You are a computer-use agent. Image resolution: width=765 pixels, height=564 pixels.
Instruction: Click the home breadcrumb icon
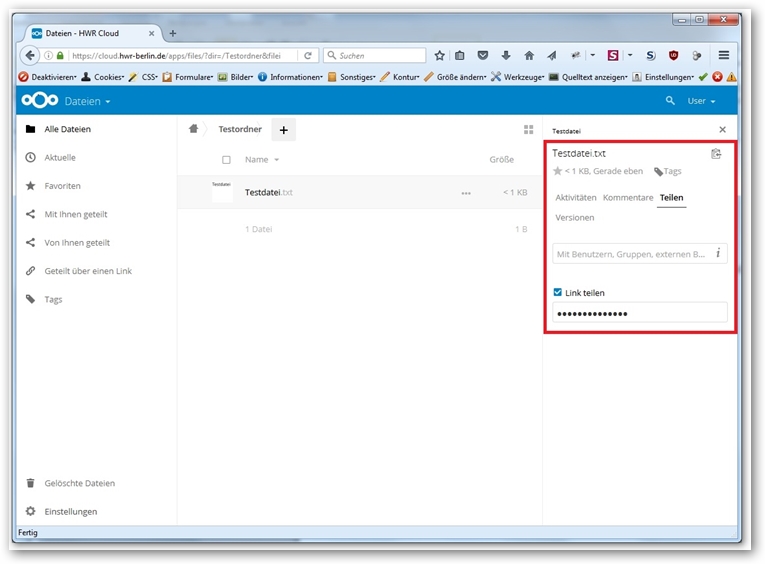pyautogui.click(x=194, y=129)
